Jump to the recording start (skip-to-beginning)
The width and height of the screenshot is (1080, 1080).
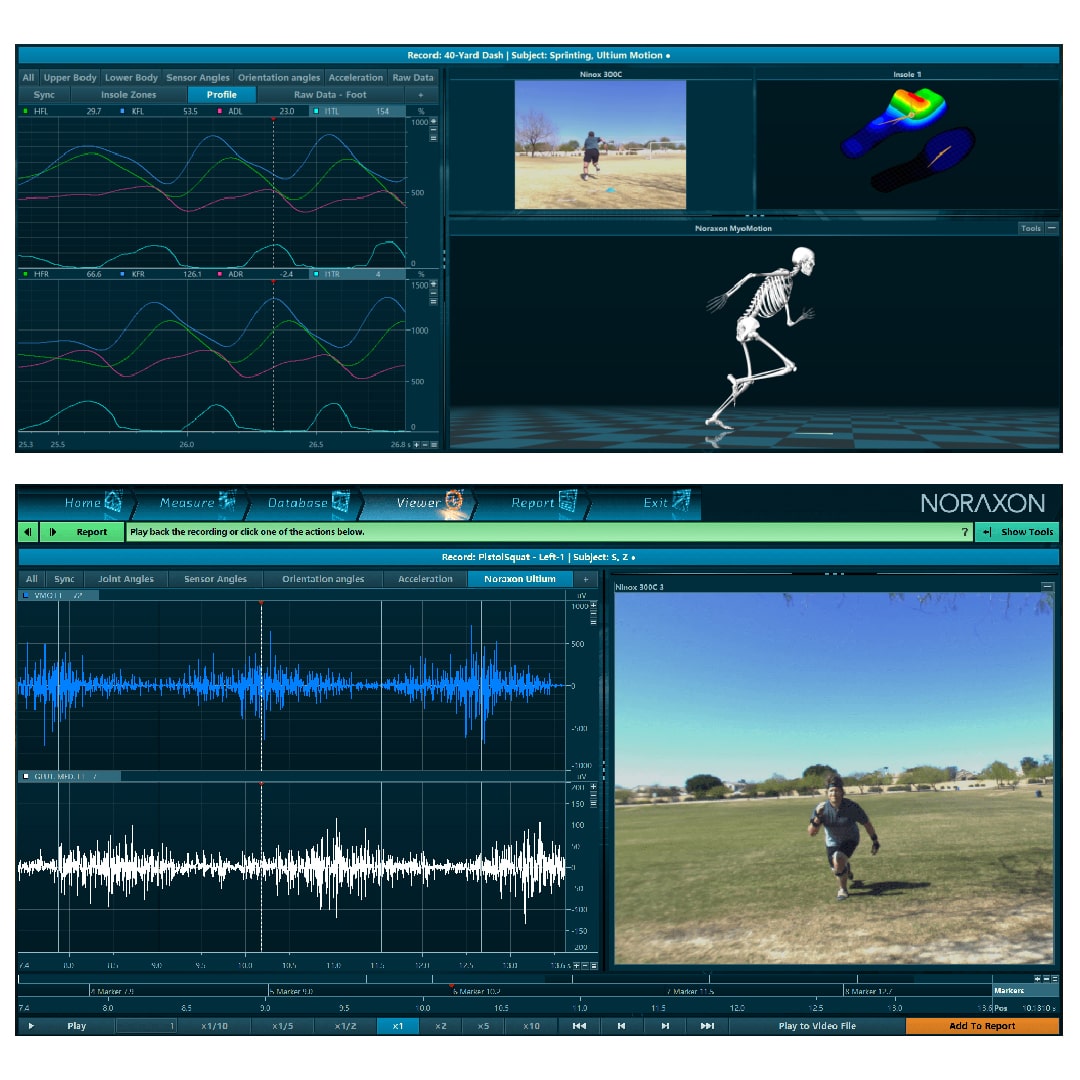578,1026
